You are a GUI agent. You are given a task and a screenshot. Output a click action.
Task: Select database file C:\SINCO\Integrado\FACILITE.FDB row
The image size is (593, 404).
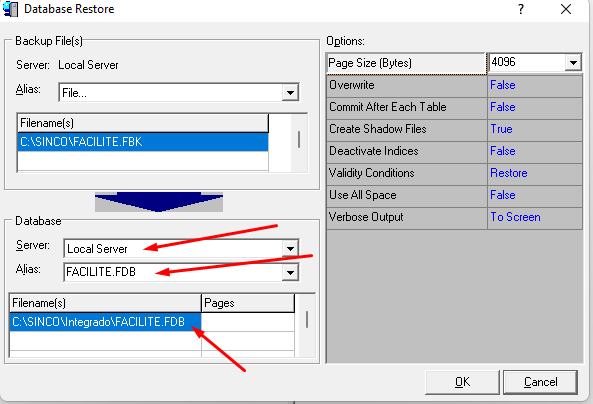coord(105,322)
